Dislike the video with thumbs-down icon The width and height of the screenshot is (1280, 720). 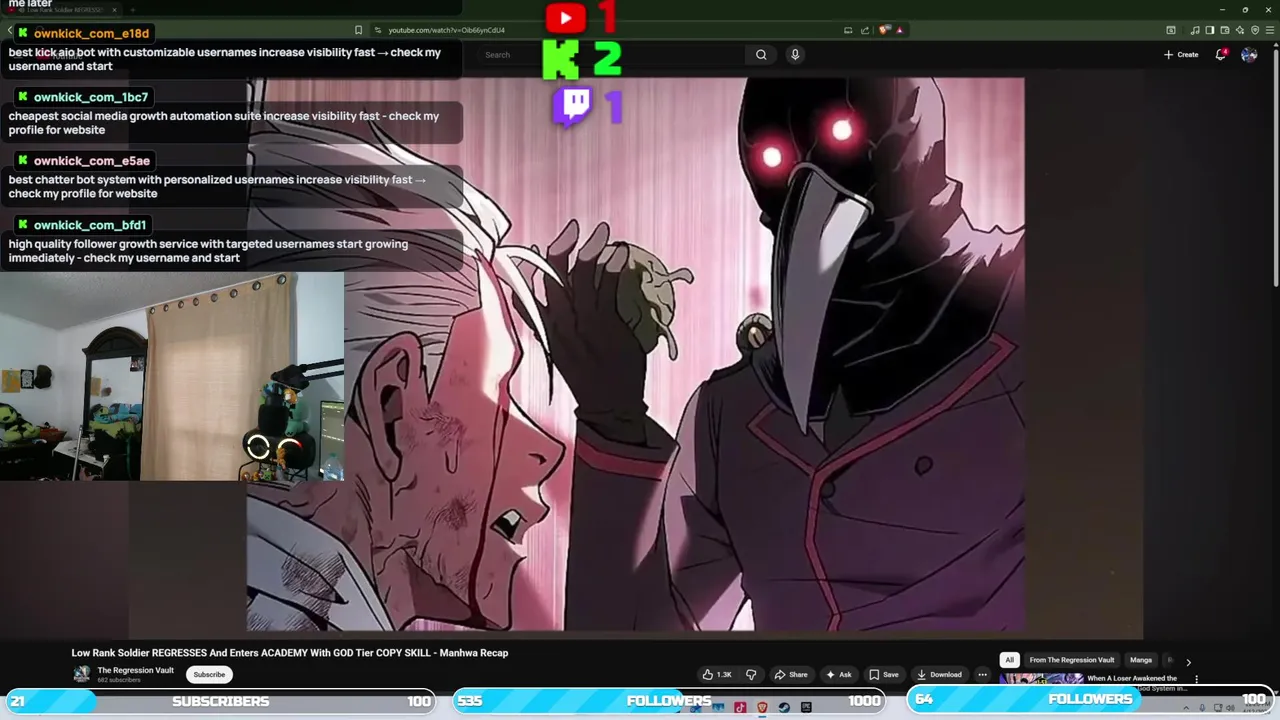click(x=751, y=674)
